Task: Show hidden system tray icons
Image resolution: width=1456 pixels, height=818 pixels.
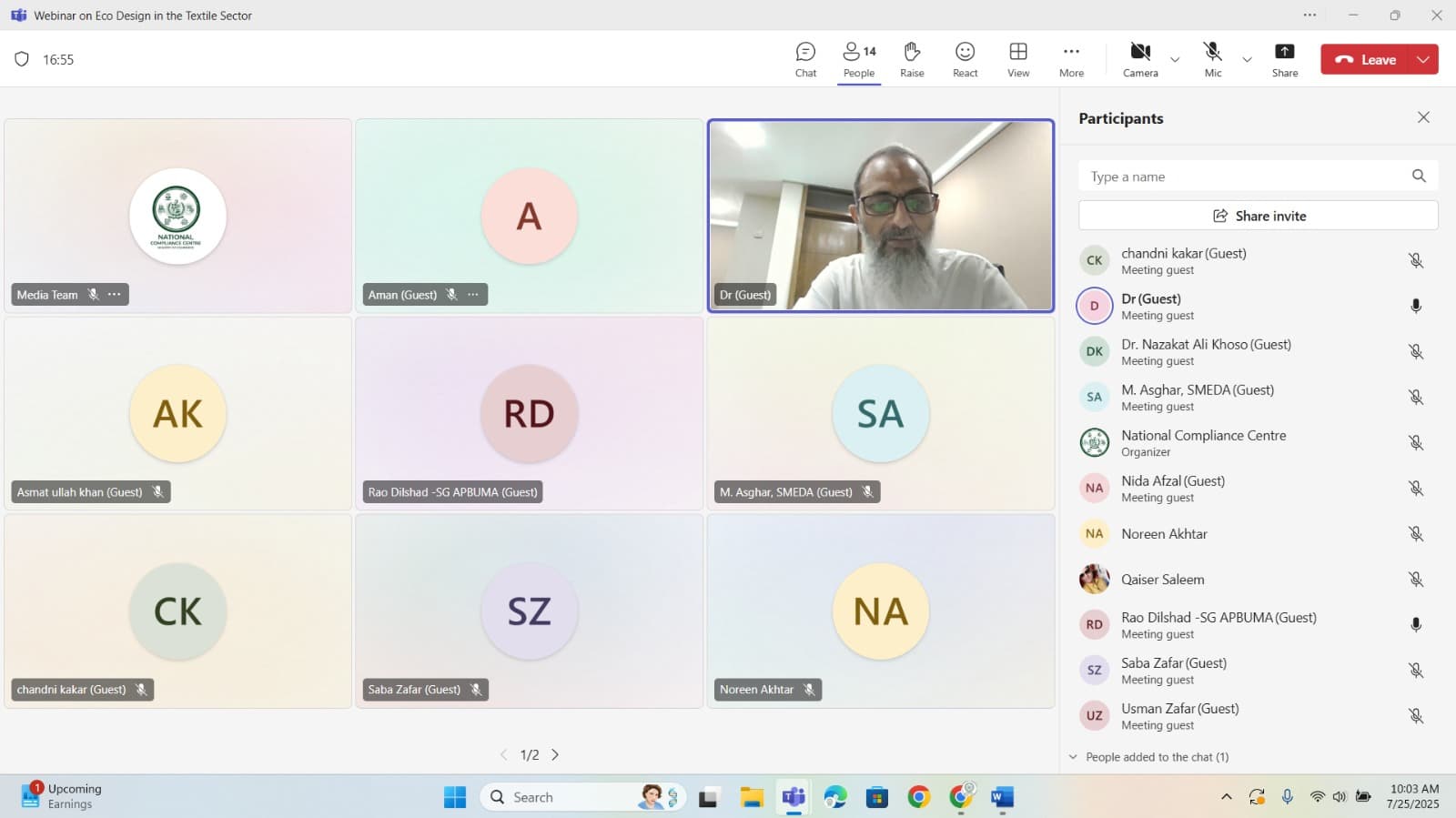Action: (x=1227, y=797)
